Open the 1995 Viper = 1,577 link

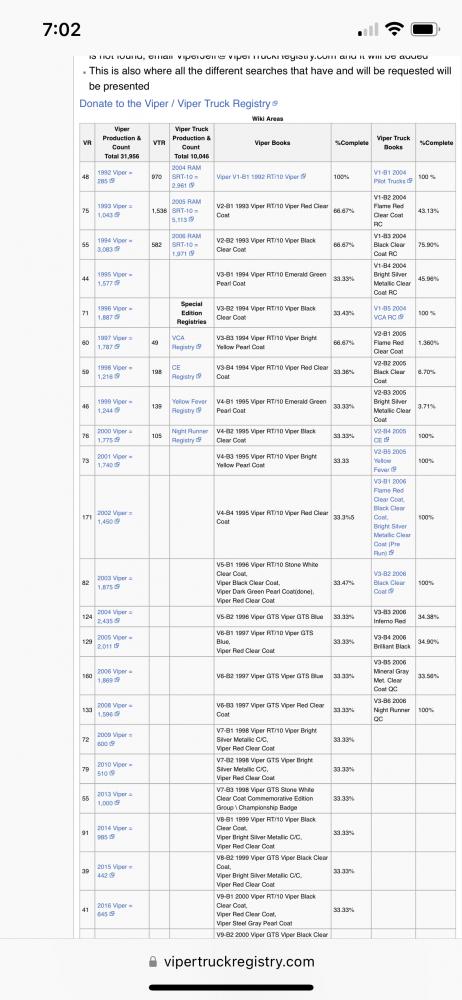114,278
